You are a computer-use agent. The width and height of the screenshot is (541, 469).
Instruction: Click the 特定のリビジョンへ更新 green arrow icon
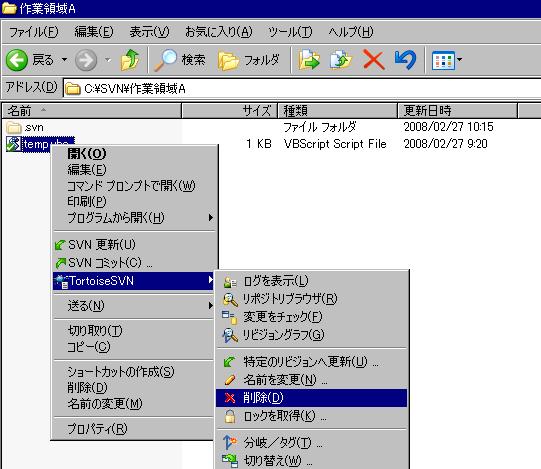tap(229, 362)
